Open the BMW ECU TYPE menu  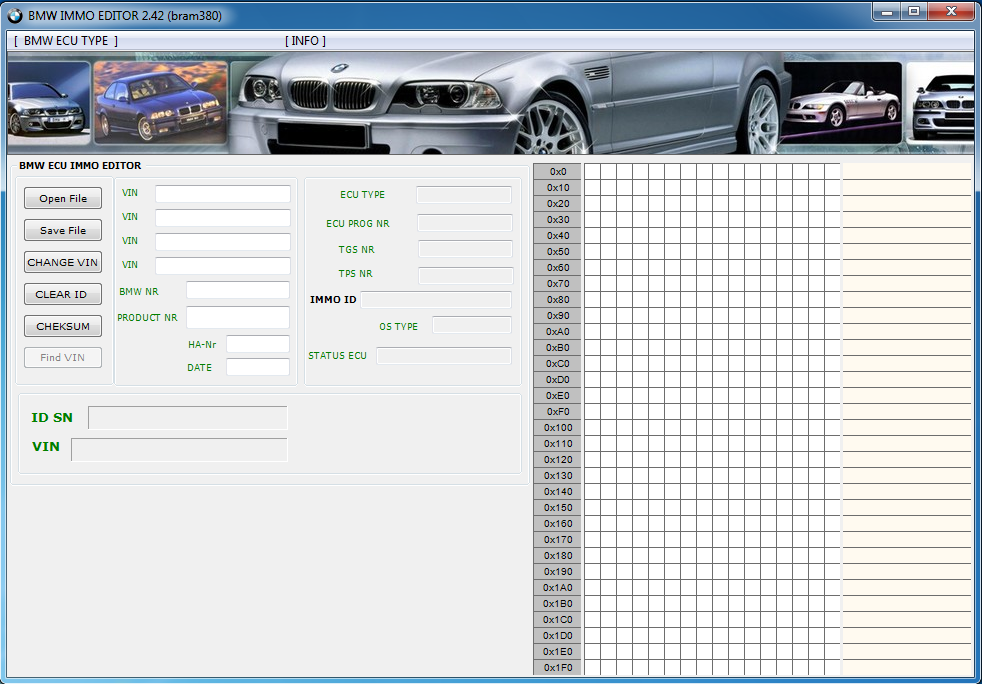click(x=66, y=41)
